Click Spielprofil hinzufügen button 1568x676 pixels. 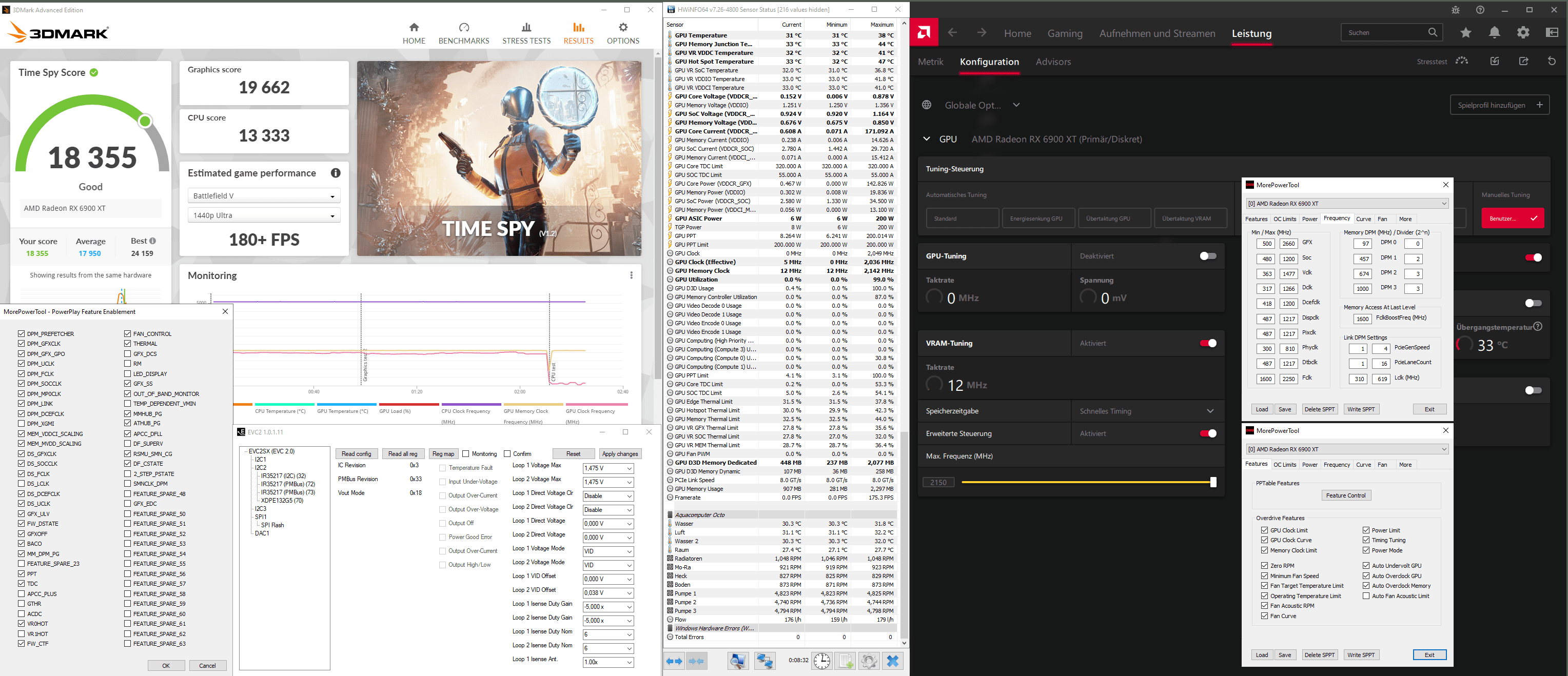tap(1500, 105)
